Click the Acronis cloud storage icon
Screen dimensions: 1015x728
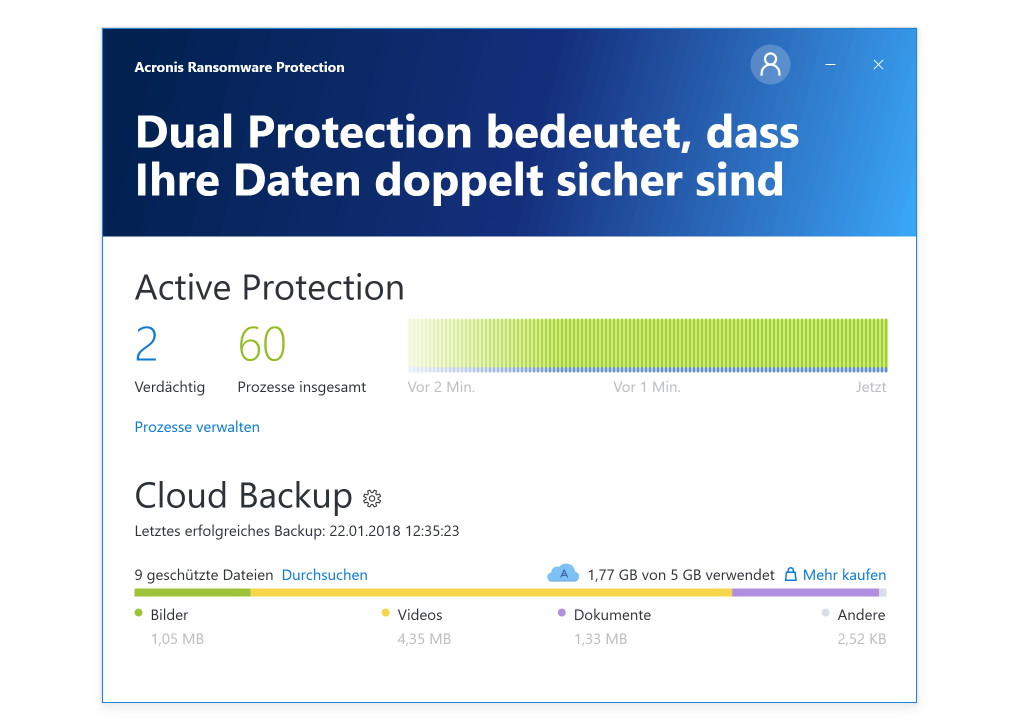click(563, 573)
